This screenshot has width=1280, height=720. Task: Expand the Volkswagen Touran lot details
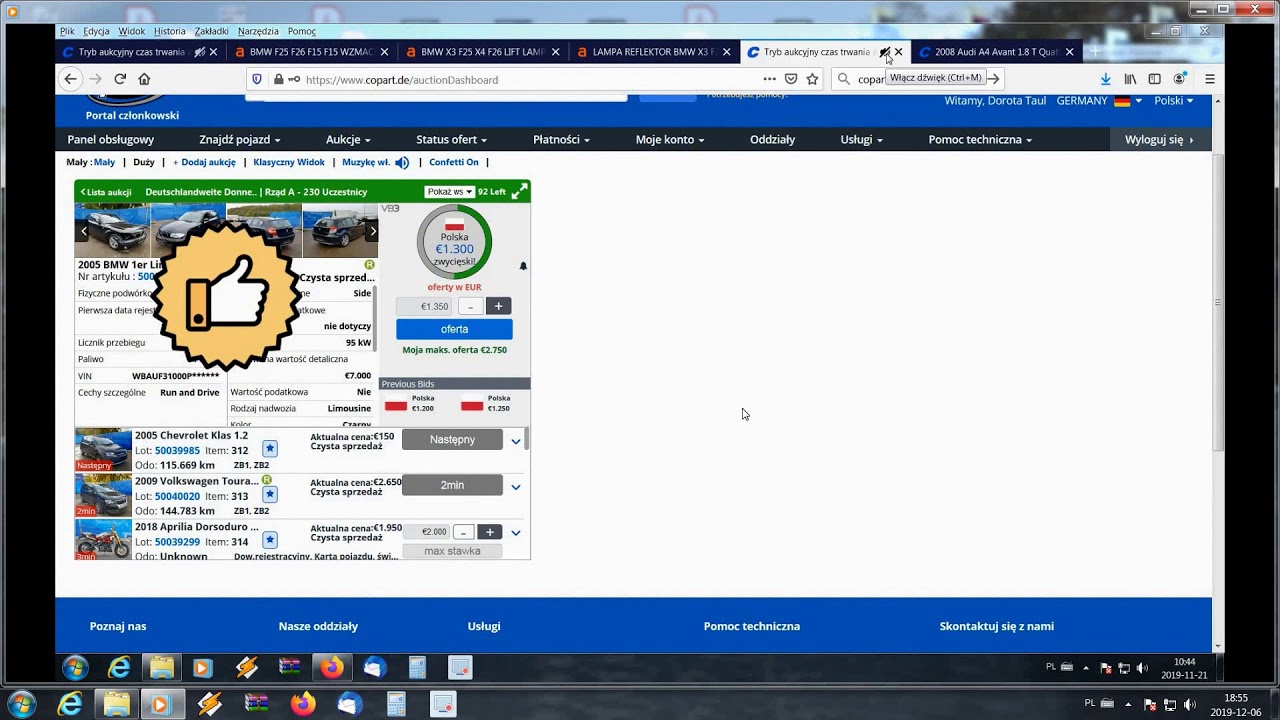click(x=516, y=487)
